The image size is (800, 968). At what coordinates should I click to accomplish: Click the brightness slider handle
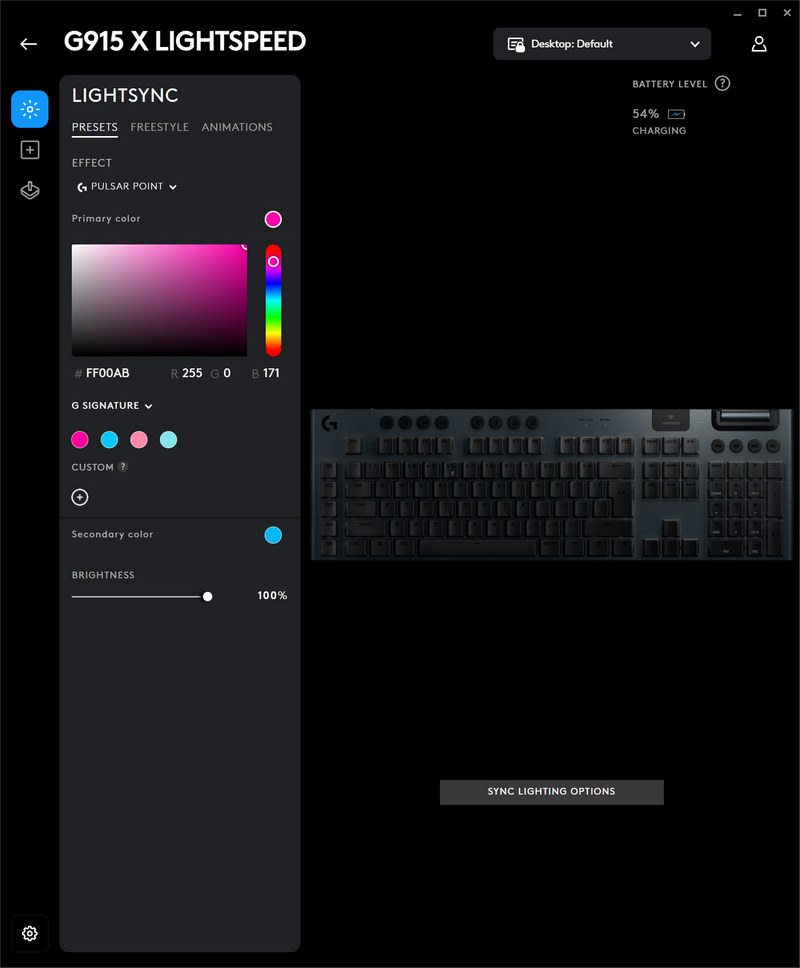click(x=207, y=596)
